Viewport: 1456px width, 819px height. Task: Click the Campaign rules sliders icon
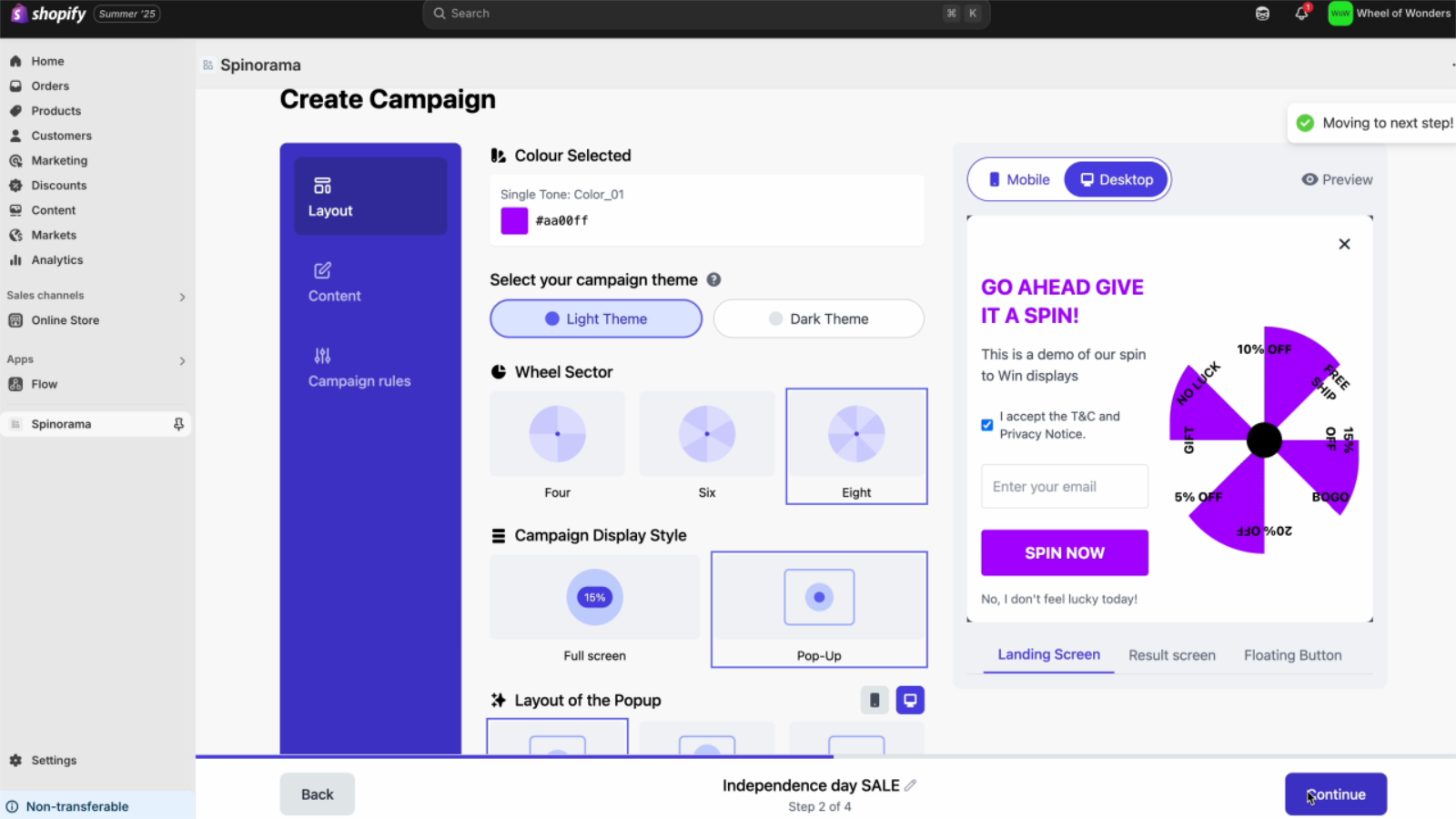[322, 354]
